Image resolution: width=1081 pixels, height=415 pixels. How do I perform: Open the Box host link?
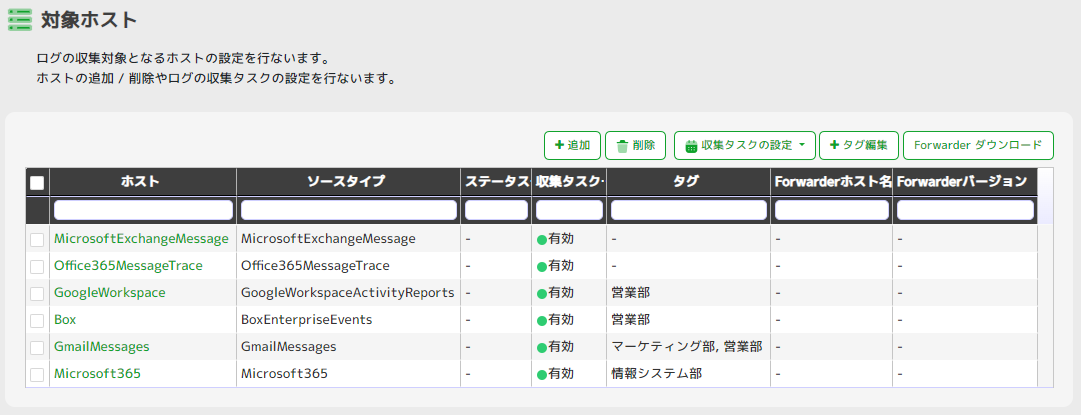click(x=65, y=320)
